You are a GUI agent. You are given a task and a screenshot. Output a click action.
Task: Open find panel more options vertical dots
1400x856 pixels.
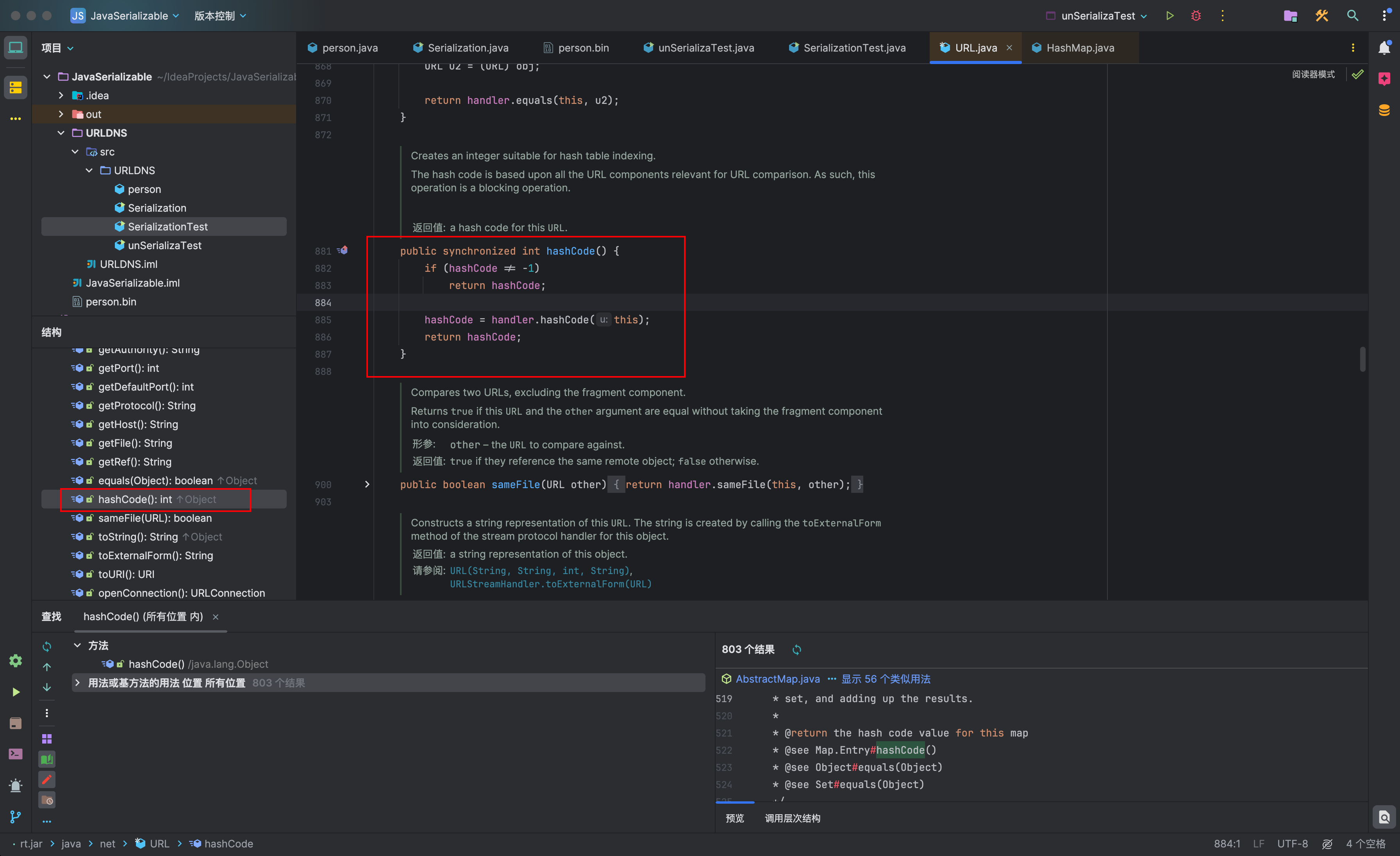(x=46, y=713)
